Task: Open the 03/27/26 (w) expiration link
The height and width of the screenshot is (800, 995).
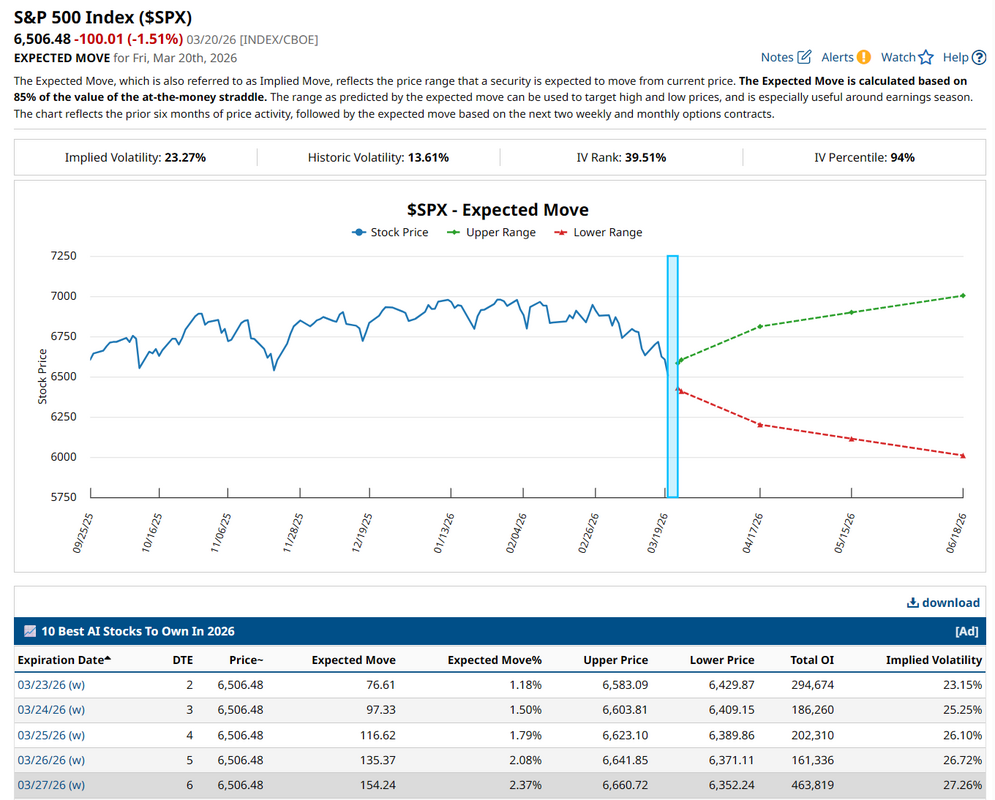Action: tap(51, 785)
